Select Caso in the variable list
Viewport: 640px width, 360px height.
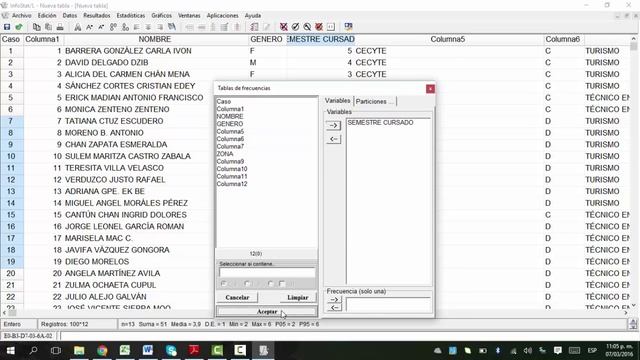coord(224,101)
